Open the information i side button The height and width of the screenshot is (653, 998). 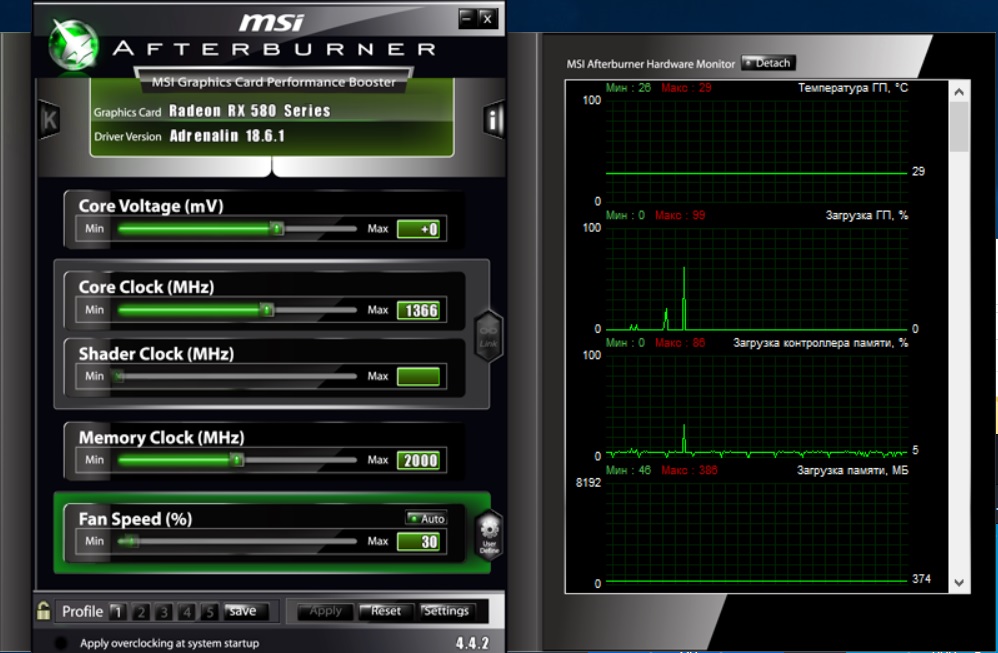click(494, 119)
